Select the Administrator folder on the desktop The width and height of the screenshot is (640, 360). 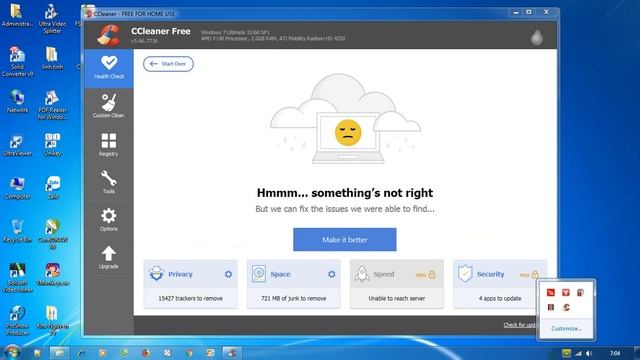click(x=17, y=16)
